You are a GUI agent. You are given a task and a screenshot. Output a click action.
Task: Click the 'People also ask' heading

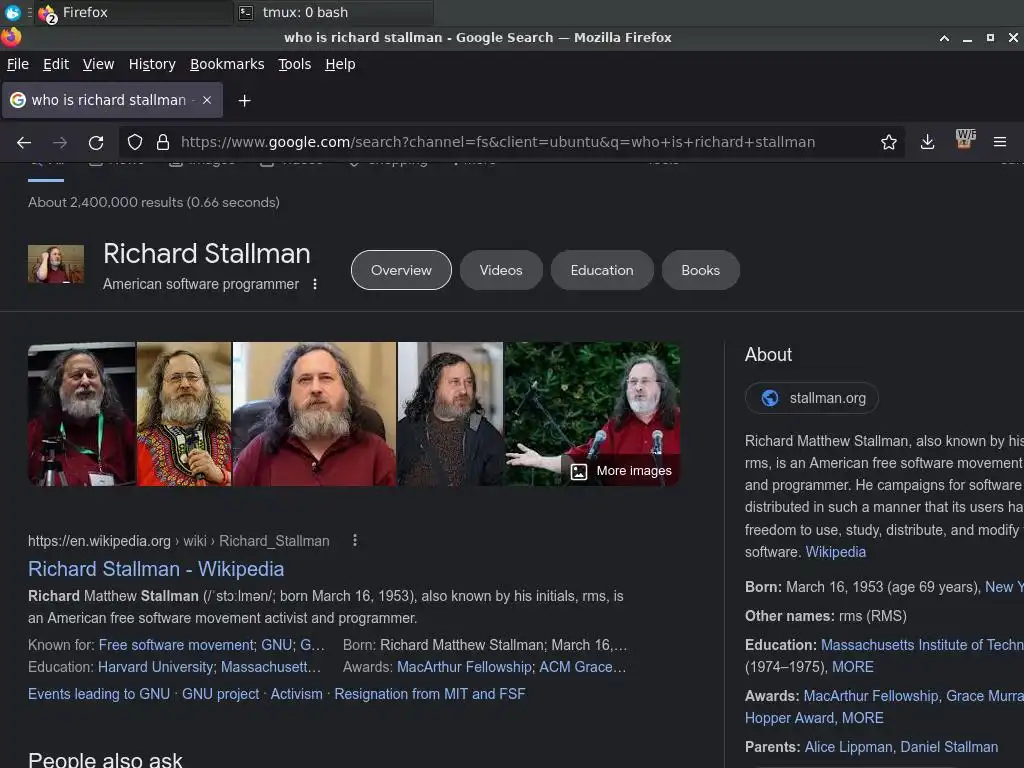(105, 760)
